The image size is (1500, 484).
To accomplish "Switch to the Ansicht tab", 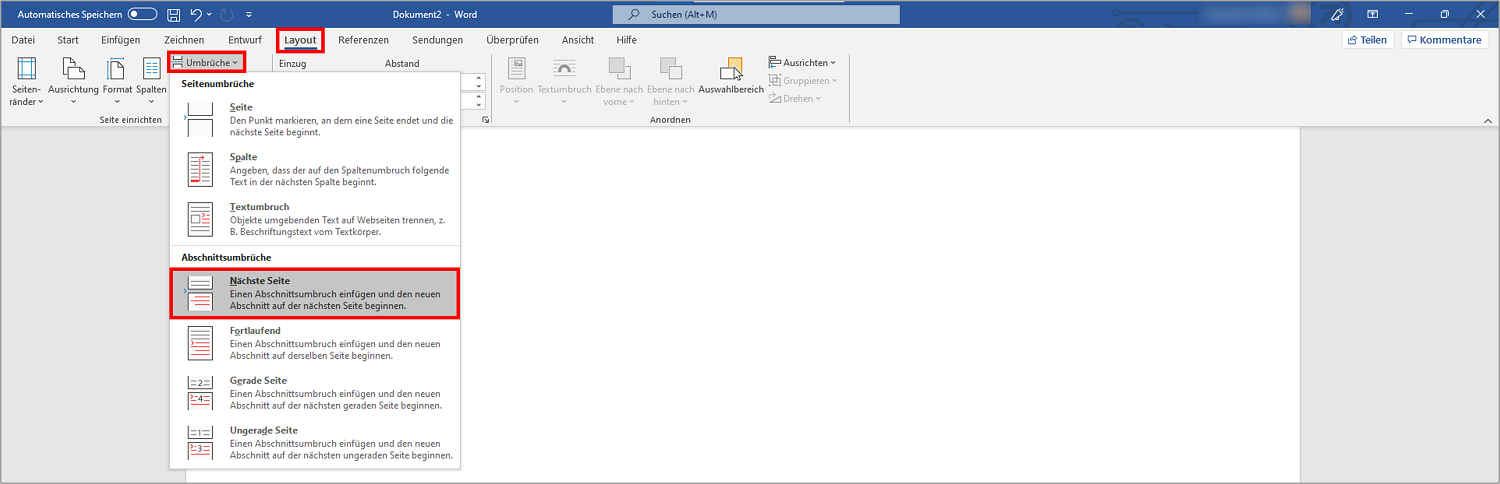I will click(578, 40).
